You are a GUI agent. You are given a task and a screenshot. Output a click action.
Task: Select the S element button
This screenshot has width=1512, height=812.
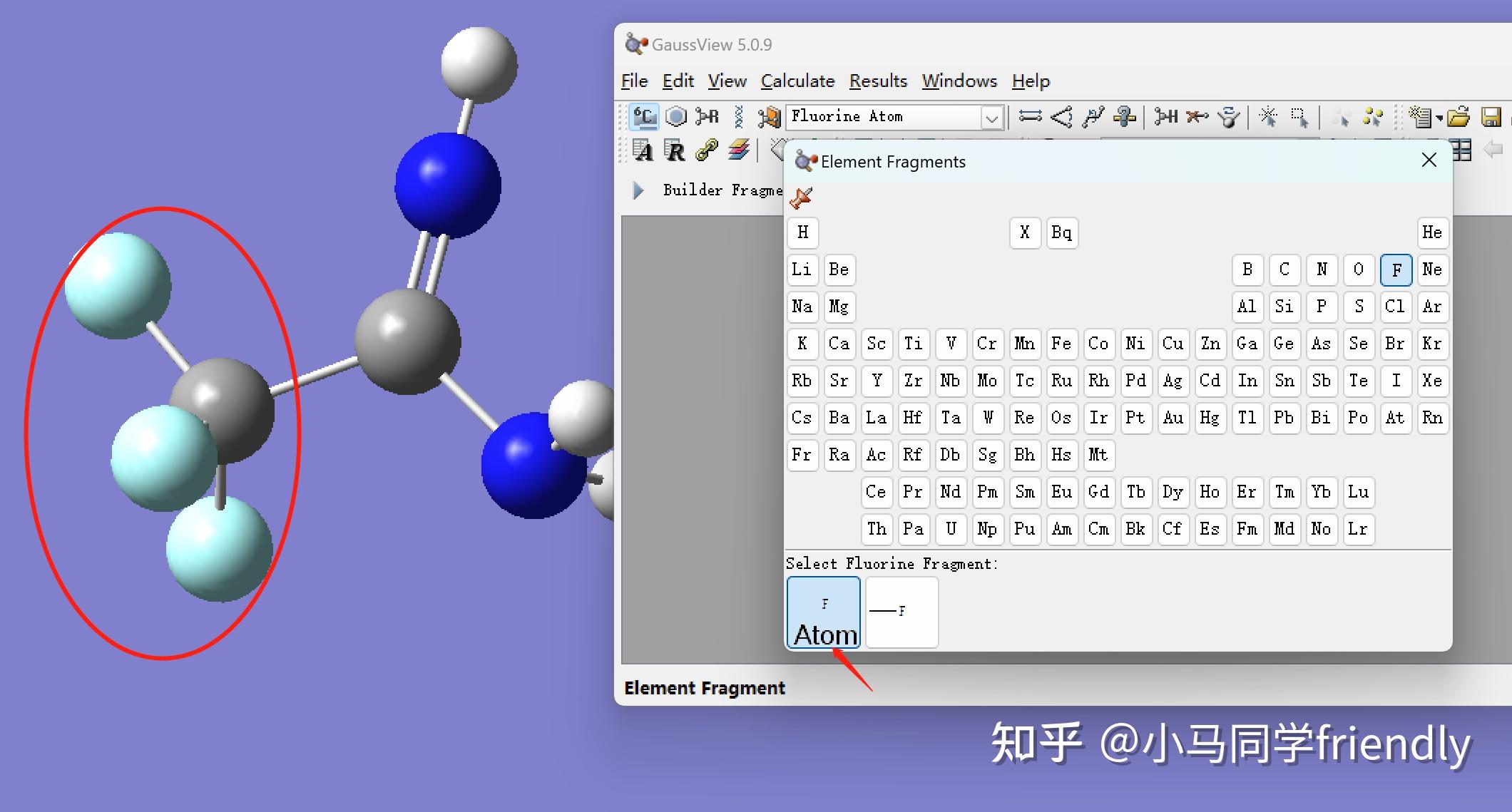pyautogui.click(x=1359, y=307)
